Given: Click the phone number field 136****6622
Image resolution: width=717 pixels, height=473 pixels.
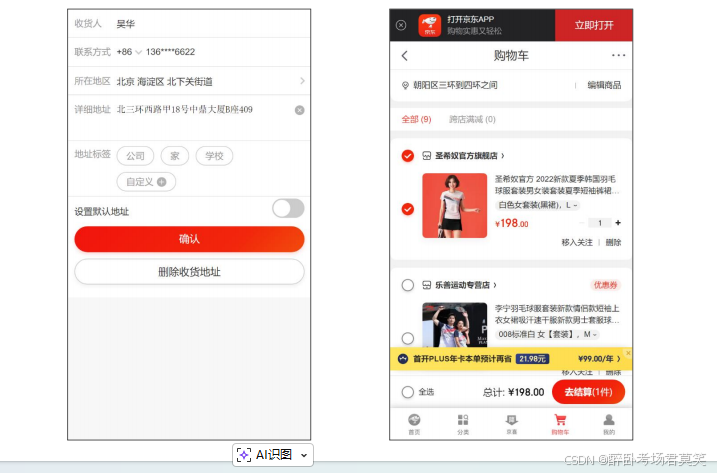Looking at the screenshot, I should pos(170,52).
